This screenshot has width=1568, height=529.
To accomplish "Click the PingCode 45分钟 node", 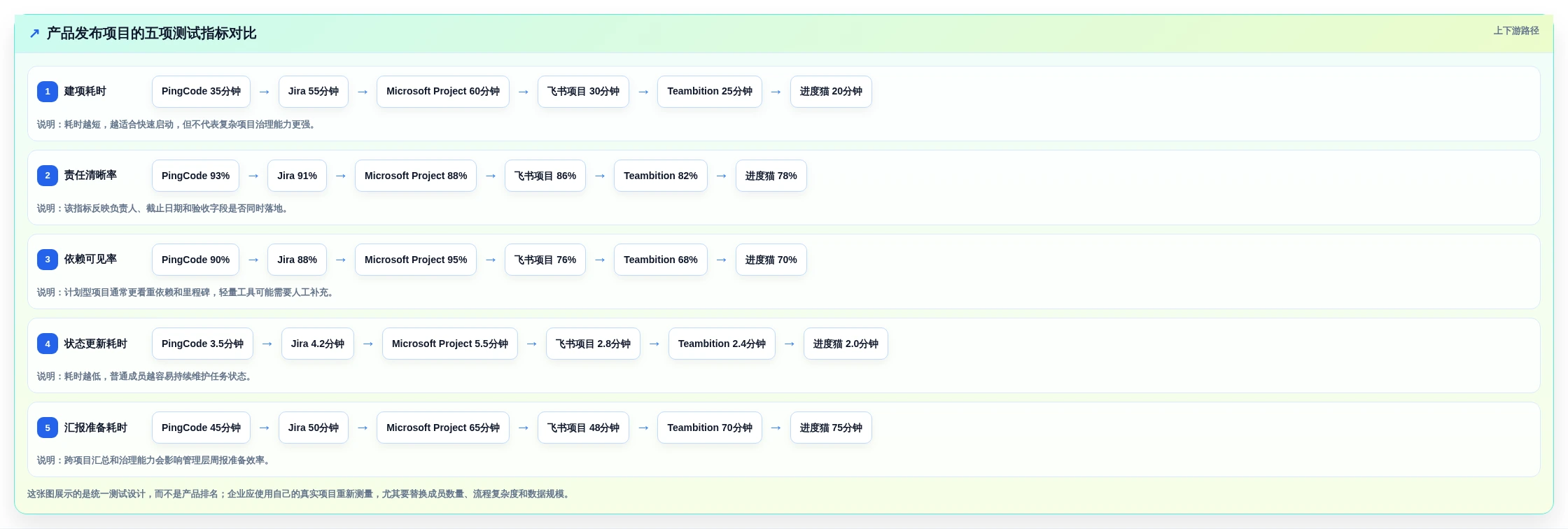I will [201, 428].
